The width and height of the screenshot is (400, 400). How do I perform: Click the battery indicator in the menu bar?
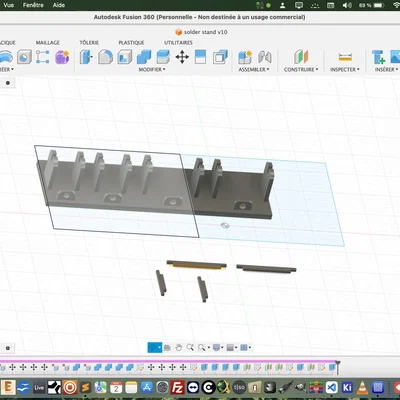pyautogui.click(x=379, y=5)
